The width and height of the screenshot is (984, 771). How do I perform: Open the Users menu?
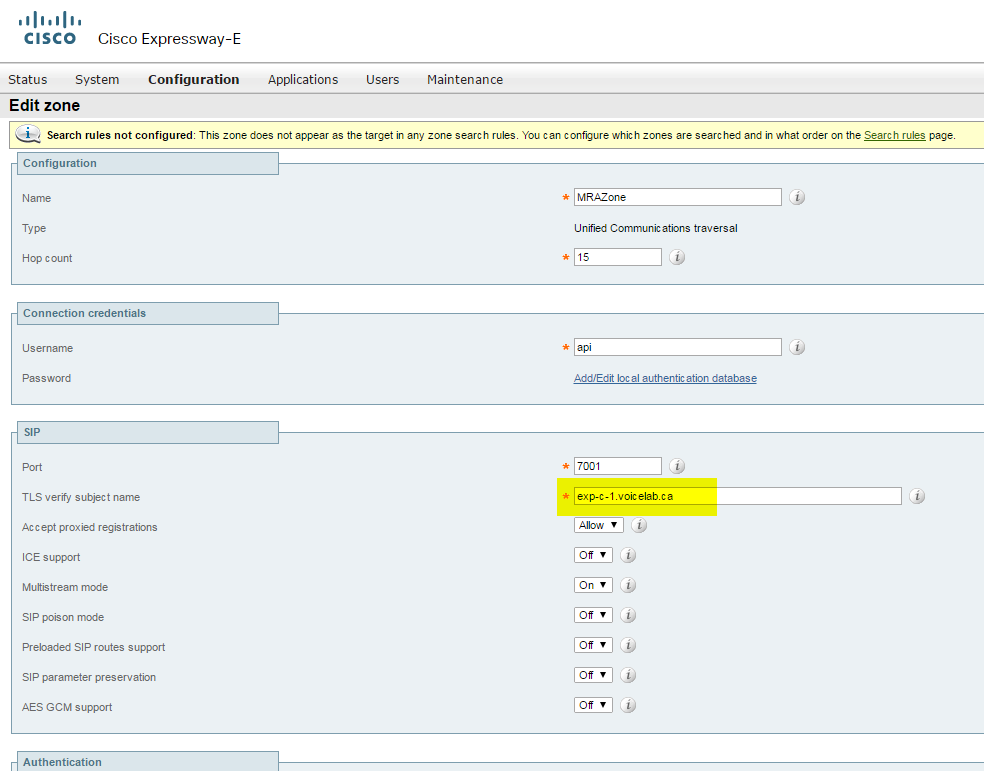coord(383,80)
